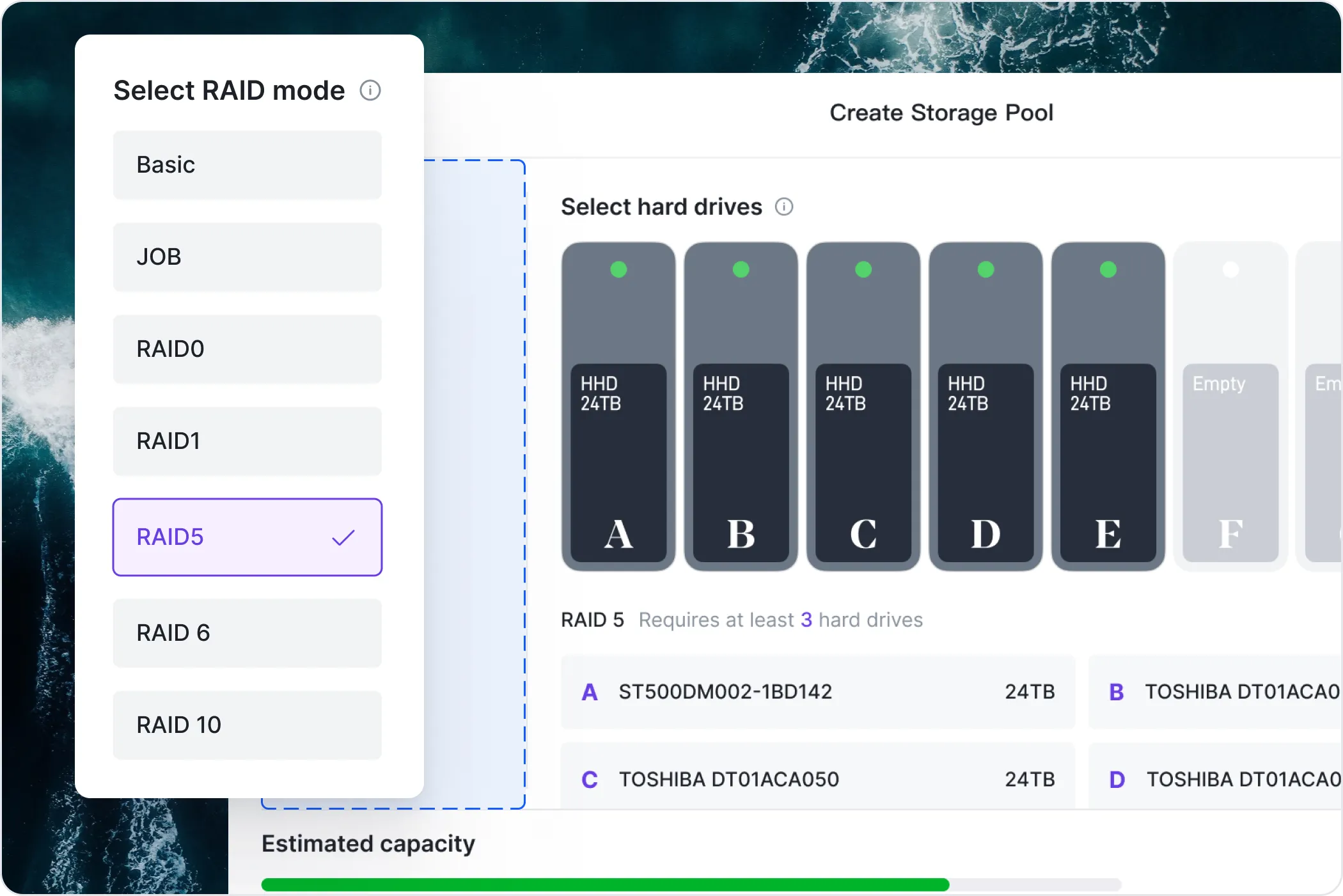Click green status light on drive E
1343x896 pixels.
pyautogui.click(x=1108, y=270)
